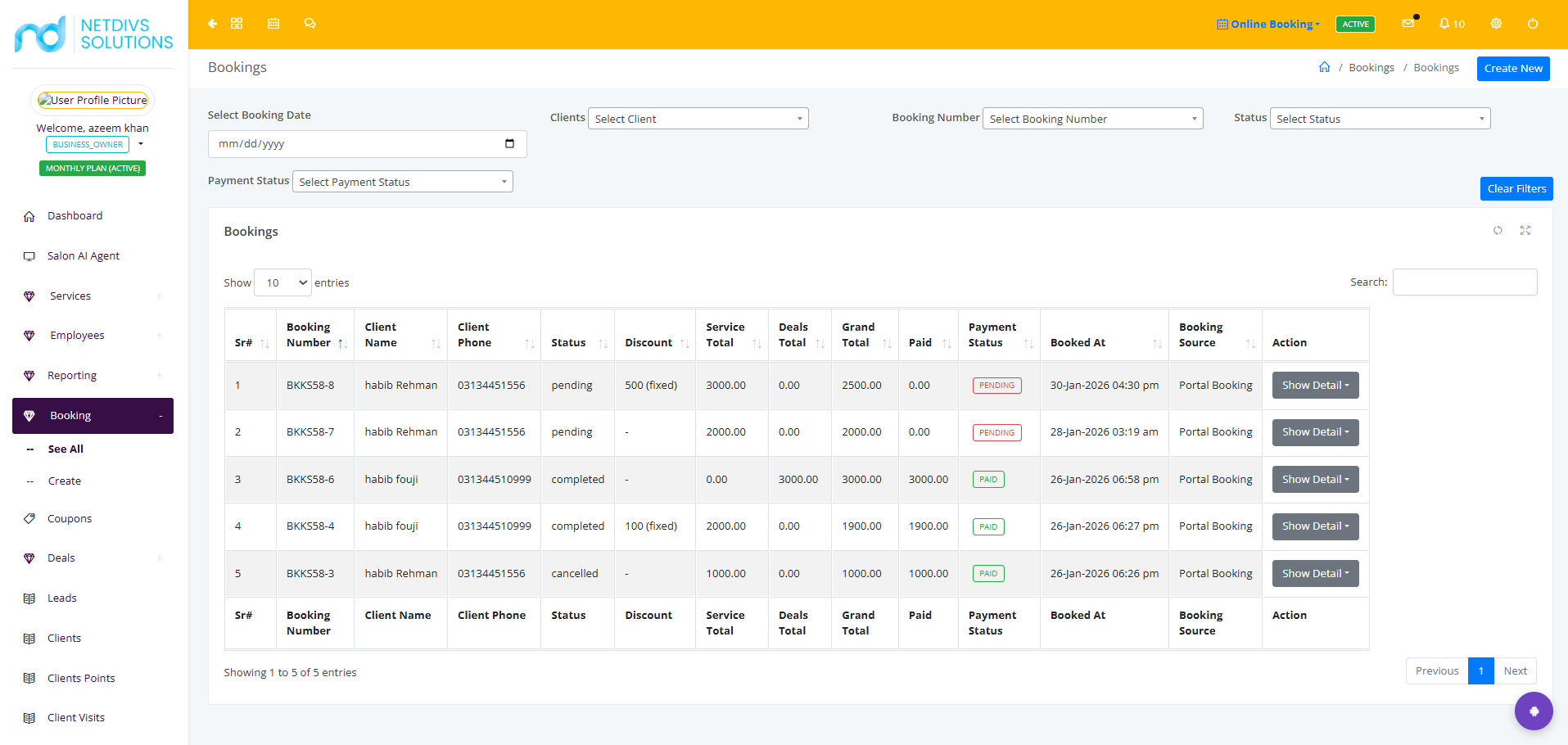Screen dimensions: 1568x745
Task: Open the calendar icon in header
Action: pyautogui.click(x=273, y=24)
